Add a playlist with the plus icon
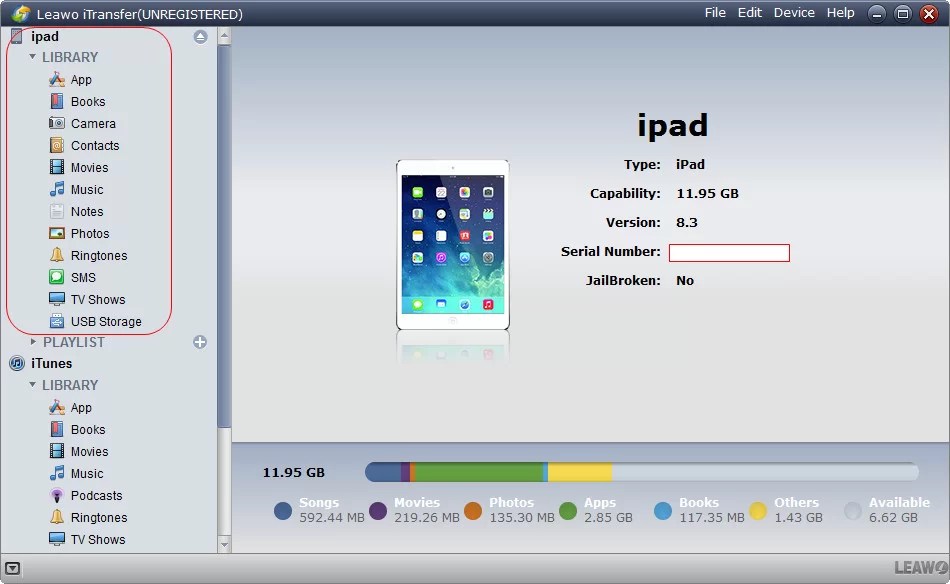 tap(200, 342)
